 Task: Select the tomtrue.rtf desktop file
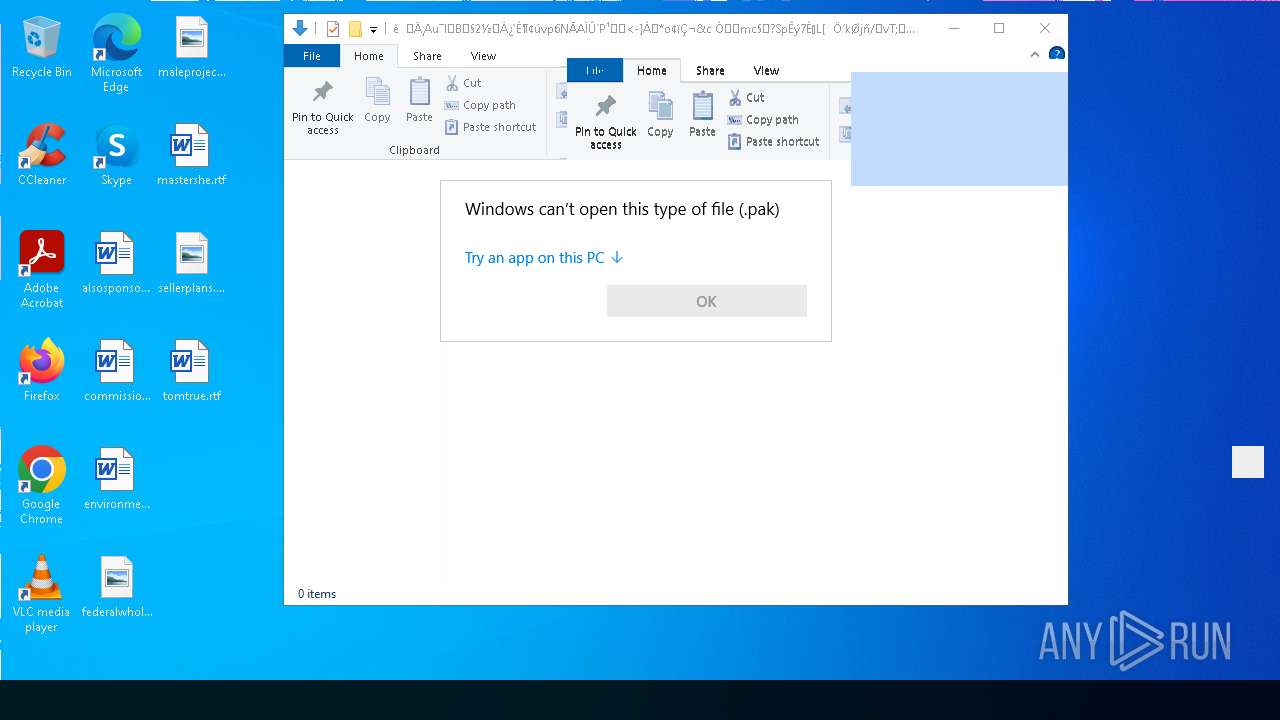click(191, 371)
